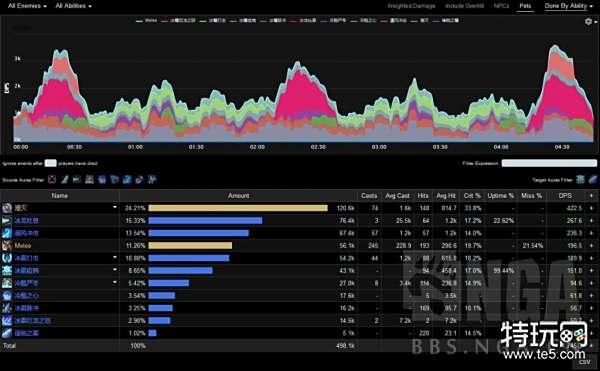Toggle the NPCs option

coord(501,6)
